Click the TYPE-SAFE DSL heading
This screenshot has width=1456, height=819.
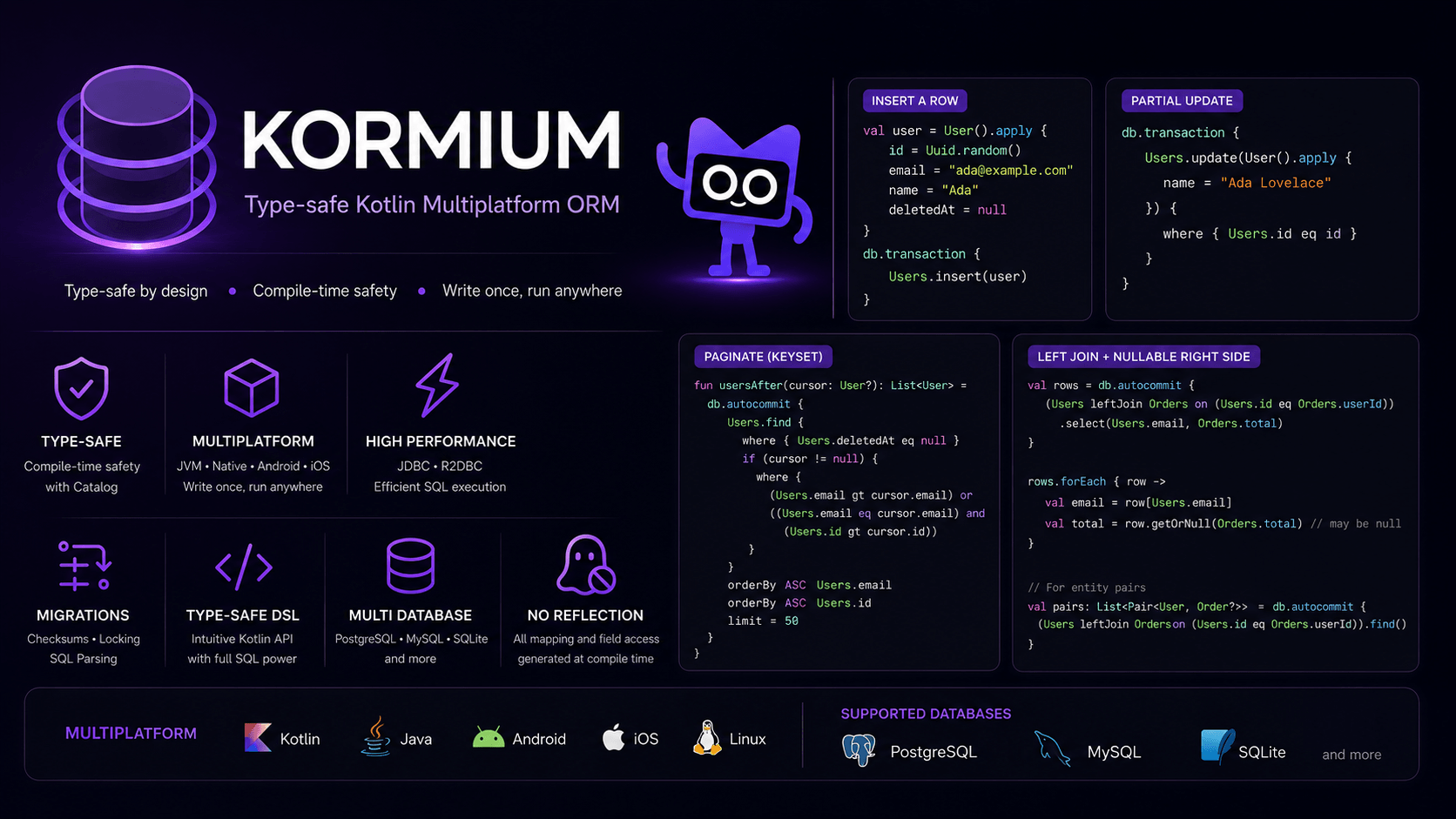tap(243, 615)
